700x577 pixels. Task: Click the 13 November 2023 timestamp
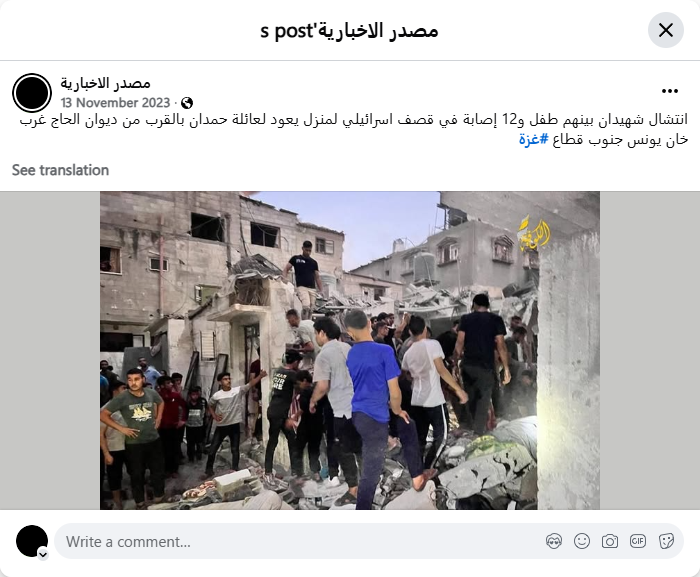116,103
